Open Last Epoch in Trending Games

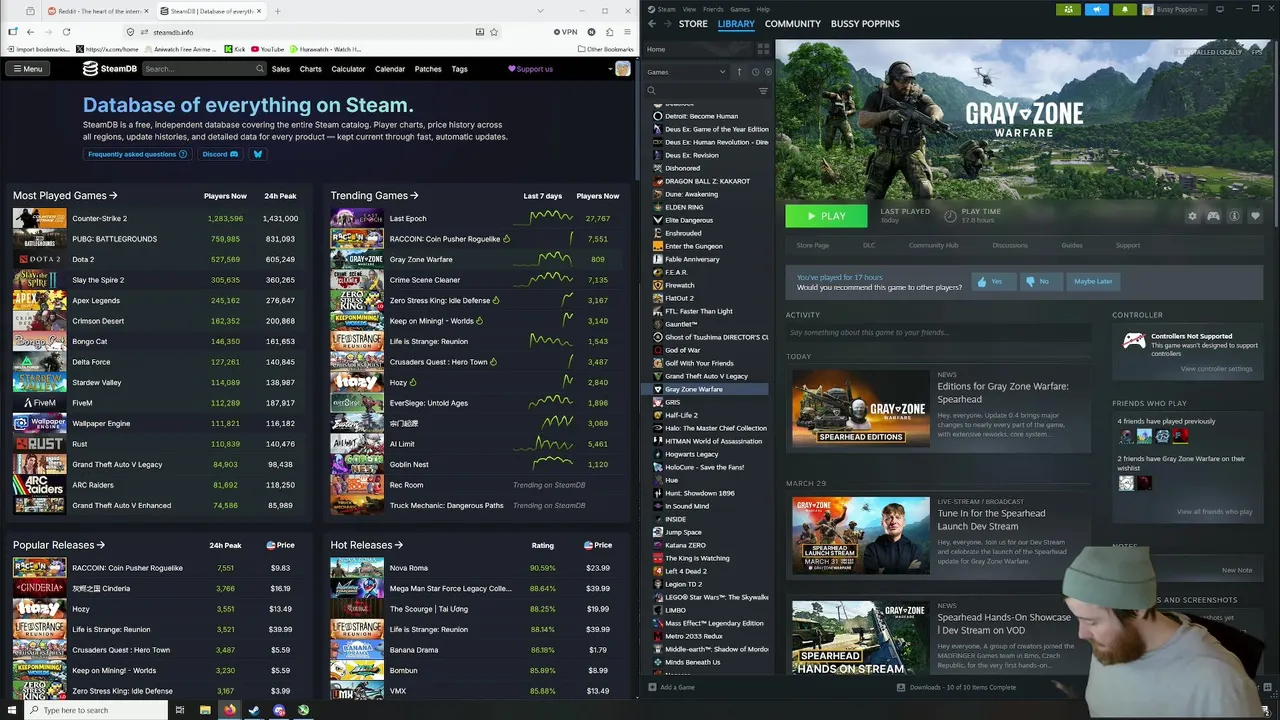click(408, 218)
